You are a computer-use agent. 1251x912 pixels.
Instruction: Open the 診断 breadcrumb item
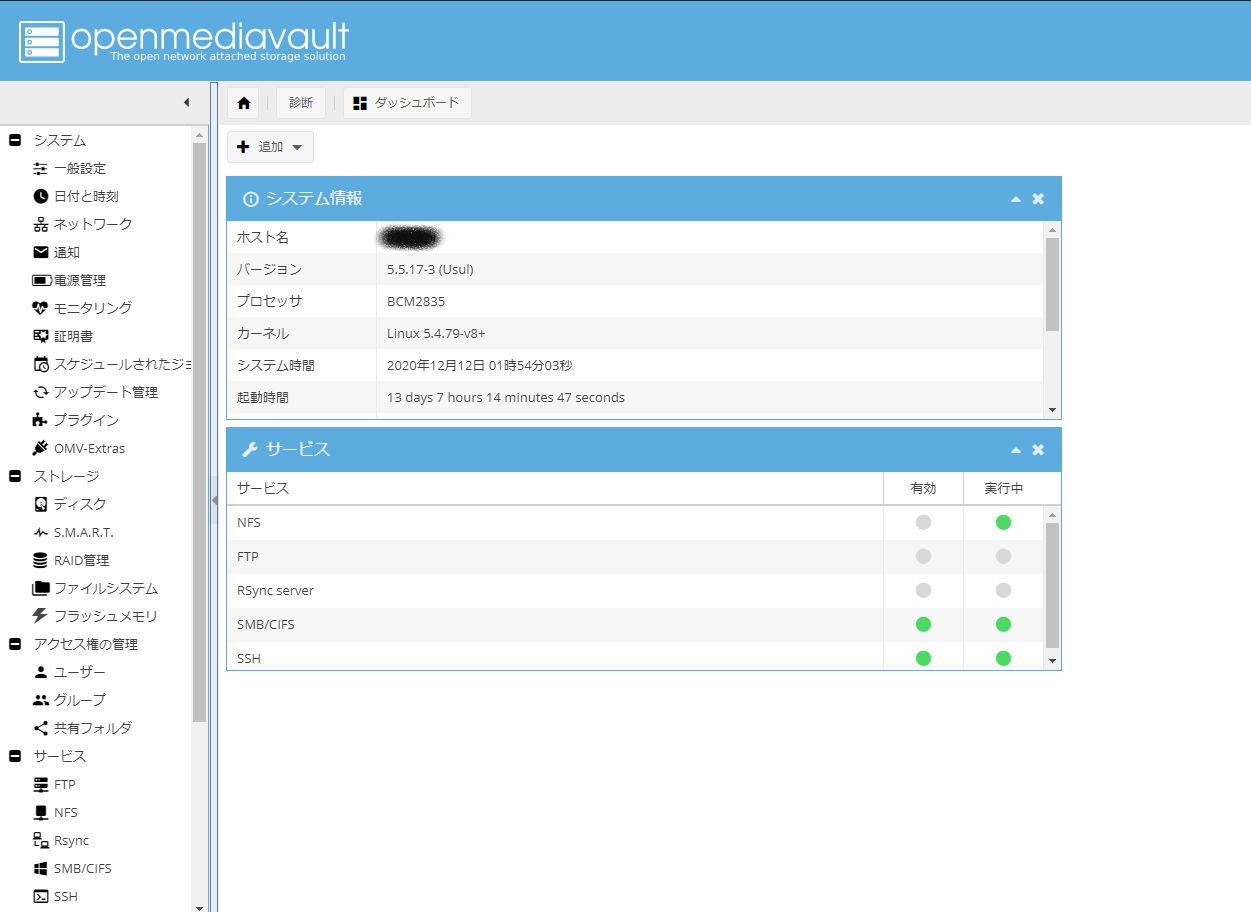[301, 103]
